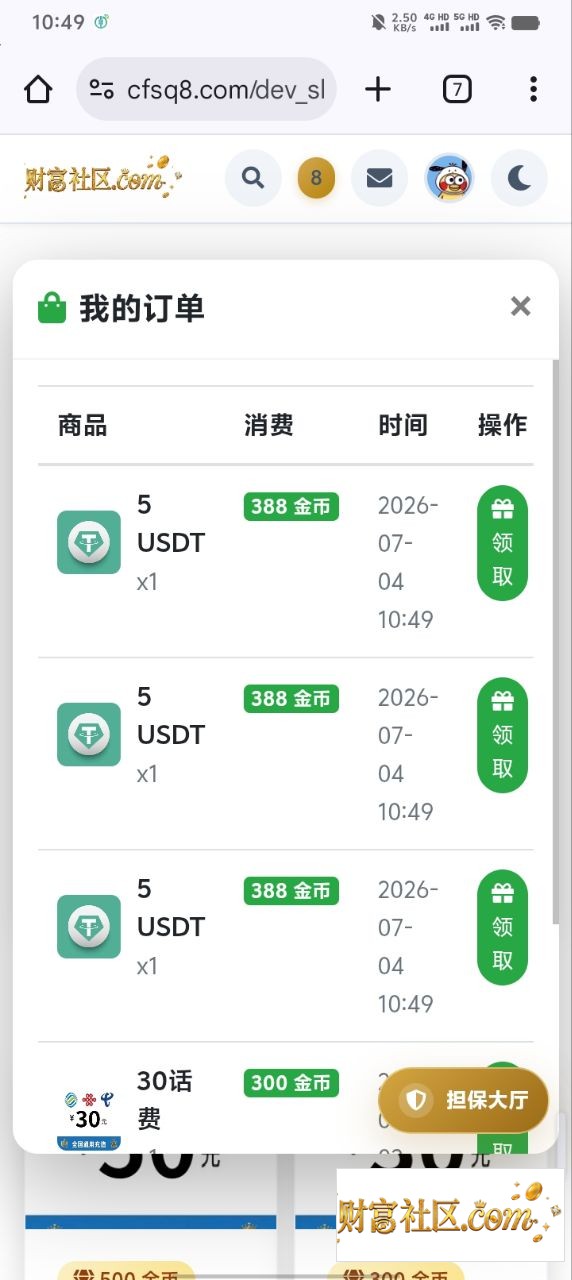Claim the first 5 USDT order

[502, 543]
